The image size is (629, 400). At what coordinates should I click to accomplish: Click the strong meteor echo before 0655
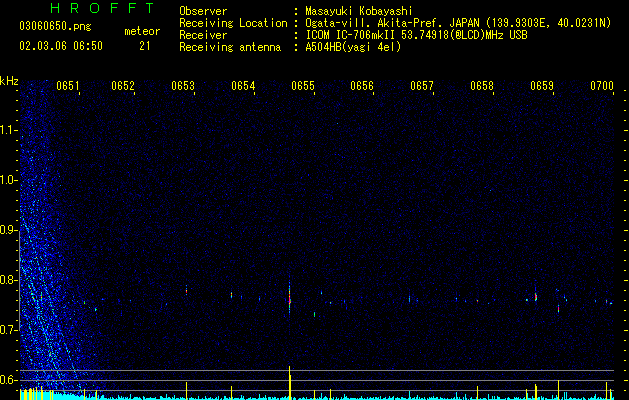click(289, 298)
